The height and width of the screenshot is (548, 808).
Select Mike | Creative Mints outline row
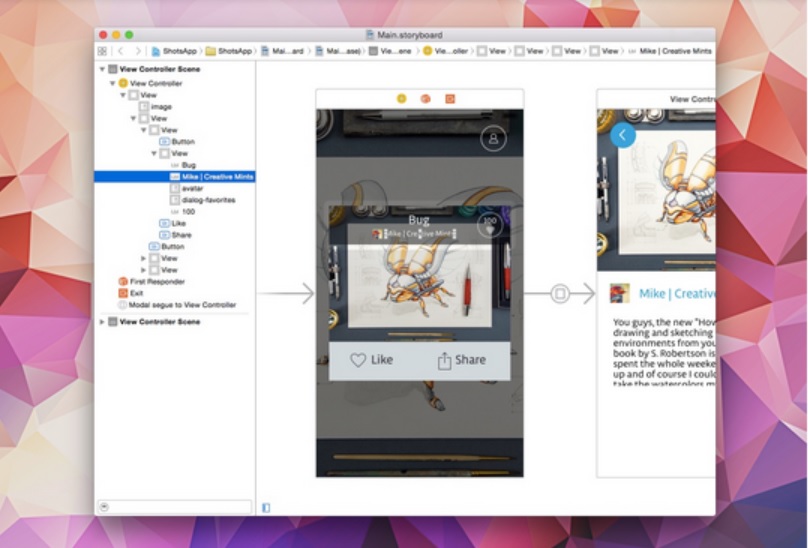click(175, 177)
